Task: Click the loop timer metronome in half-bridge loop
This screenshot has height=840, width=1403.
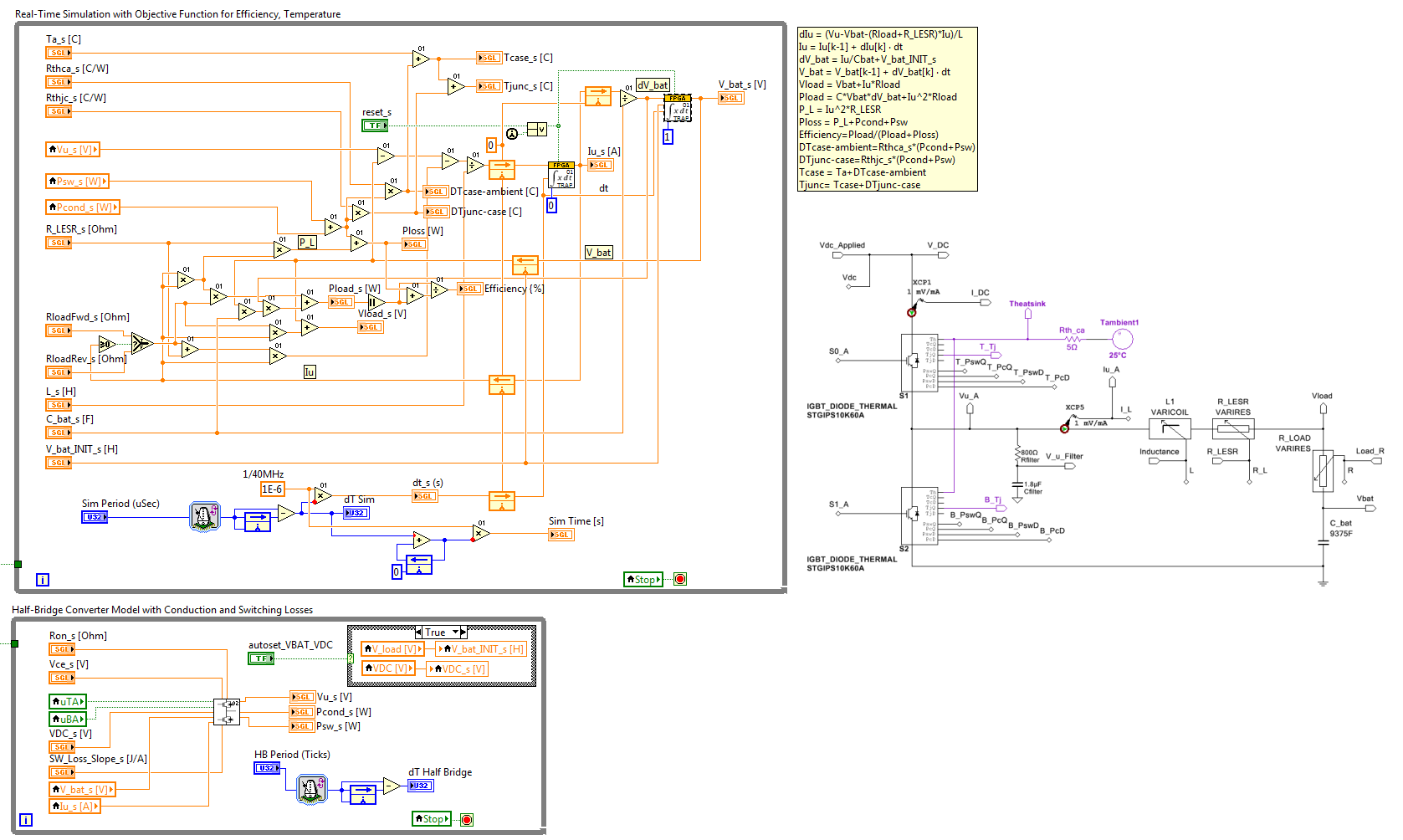Action: (x=312, y=789)
